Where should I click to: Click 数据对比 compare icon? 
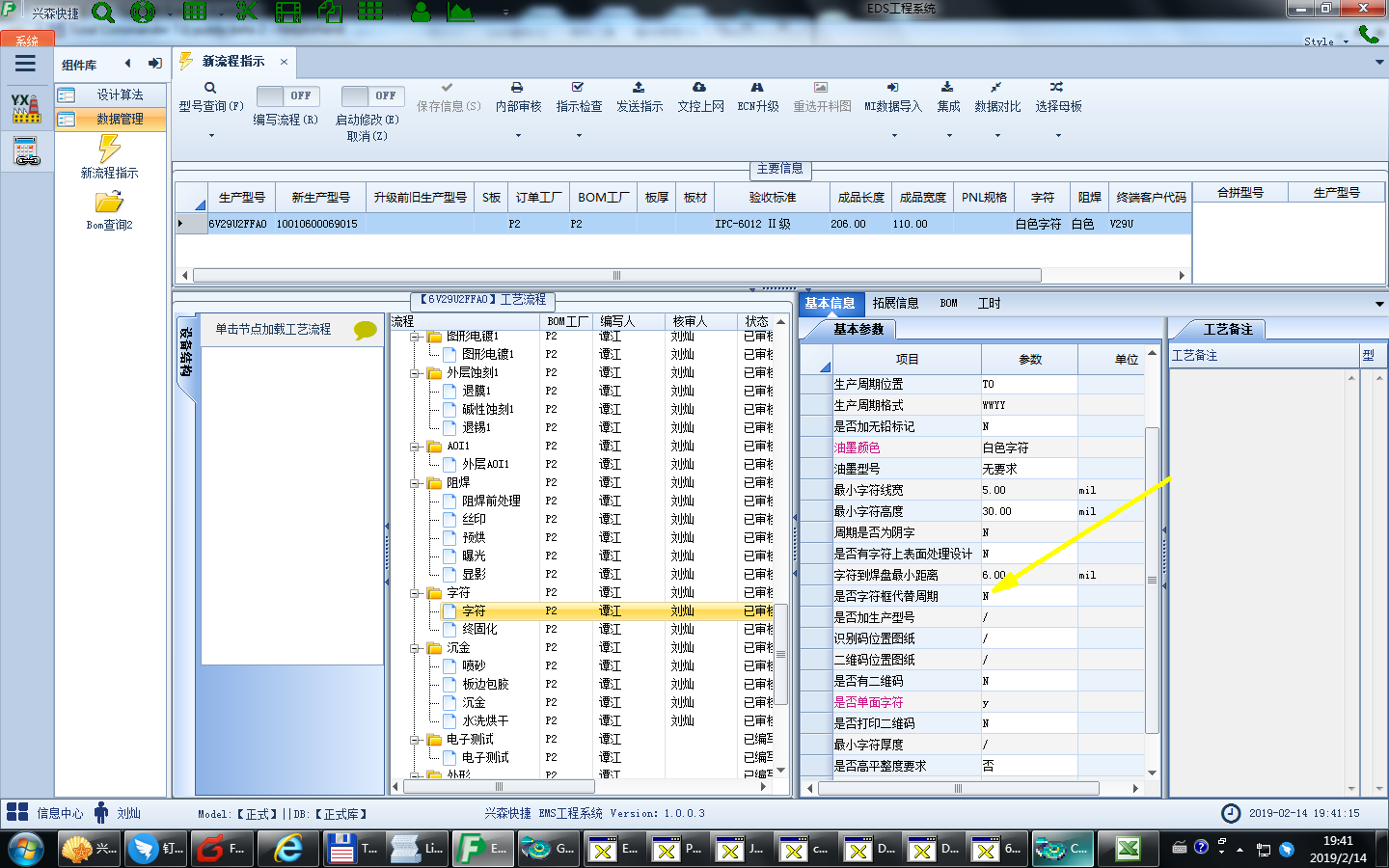tap(995, 88)
